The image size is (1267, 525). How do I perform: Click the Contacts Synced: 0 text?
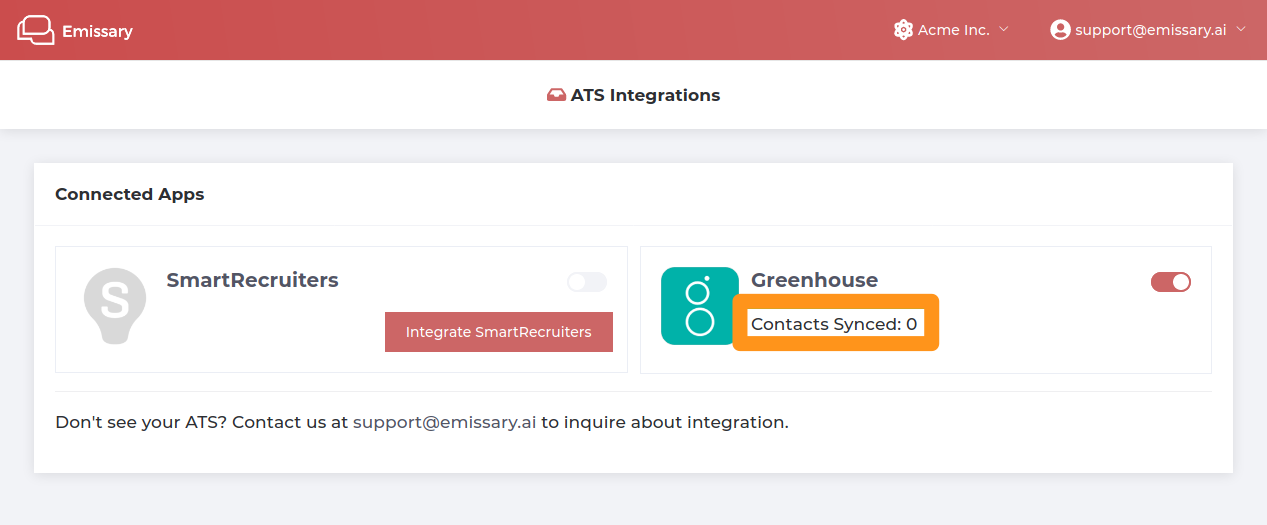point(835,324)
